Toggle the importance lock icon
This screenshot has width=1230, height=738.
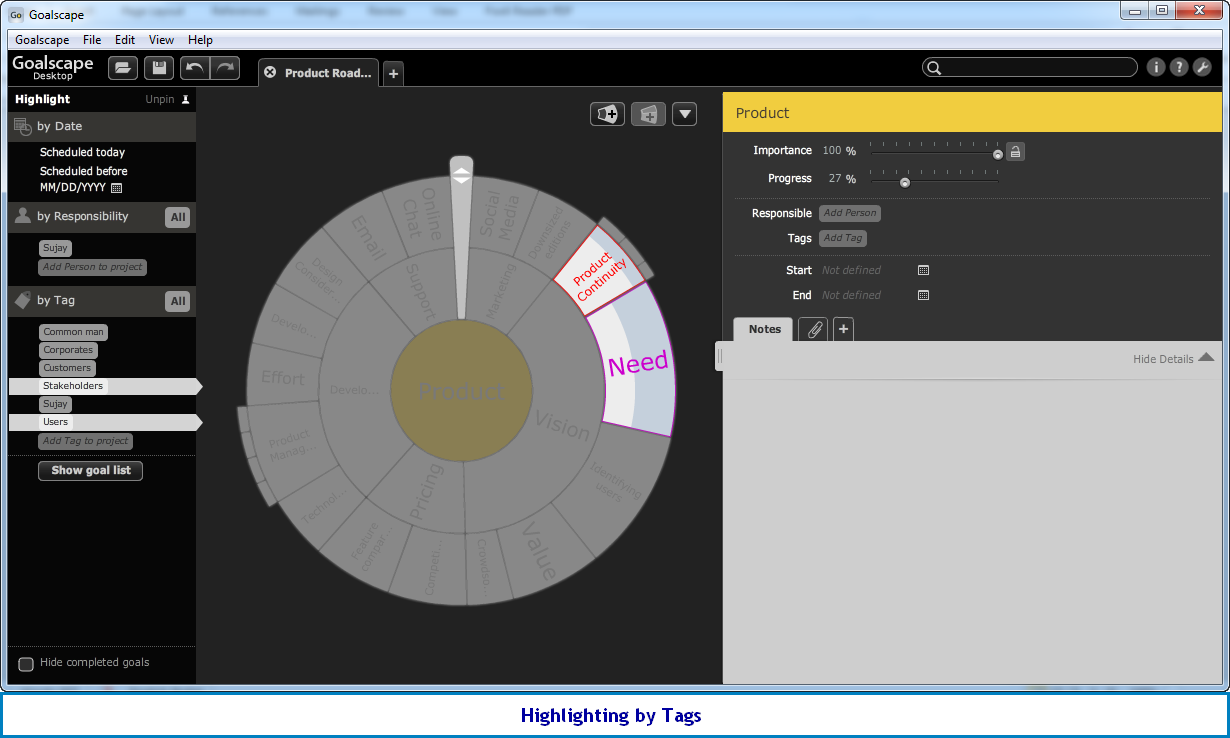pyautogui.click(x=1015, y=152)
